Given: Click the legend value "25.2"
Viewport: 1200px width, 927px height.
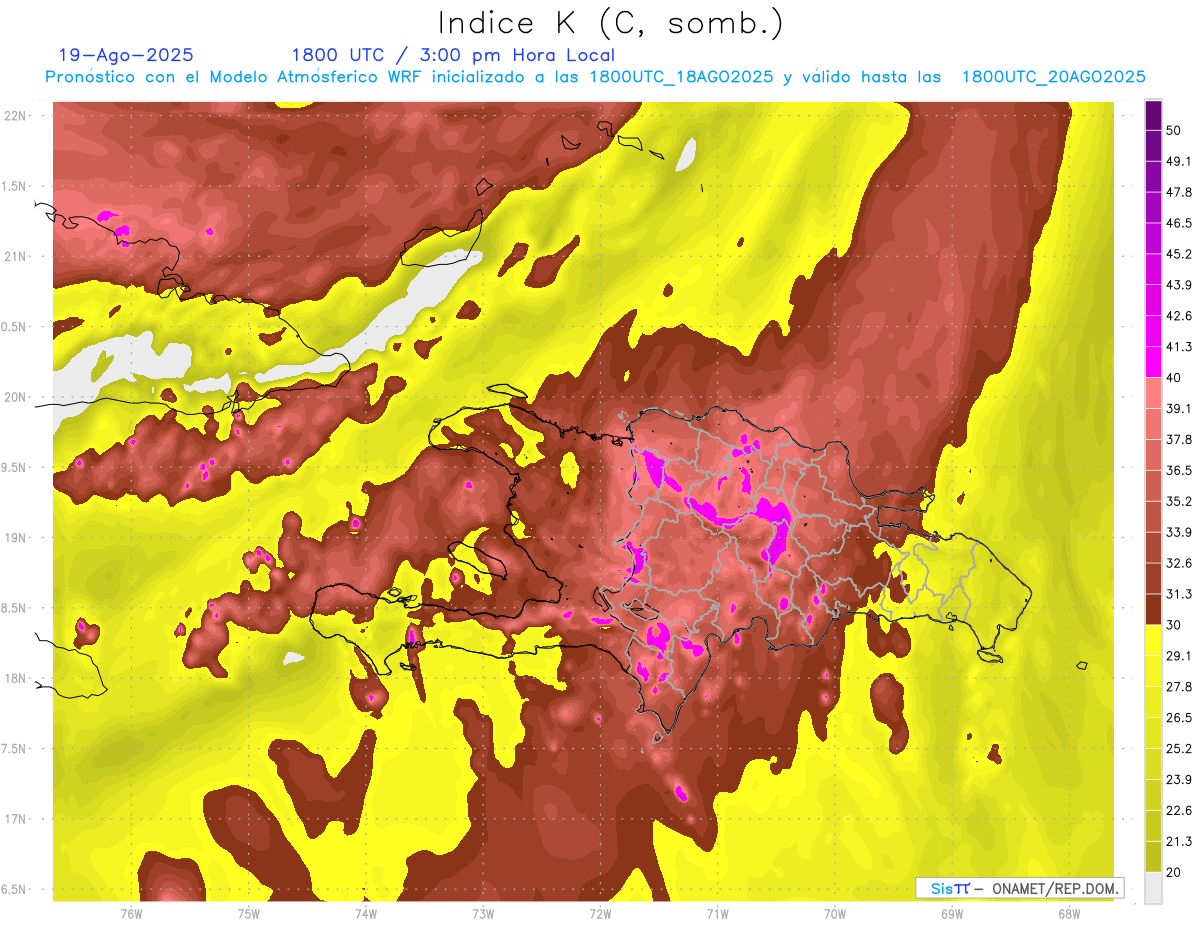Looking at the screenshot, I should [1178, 749].
